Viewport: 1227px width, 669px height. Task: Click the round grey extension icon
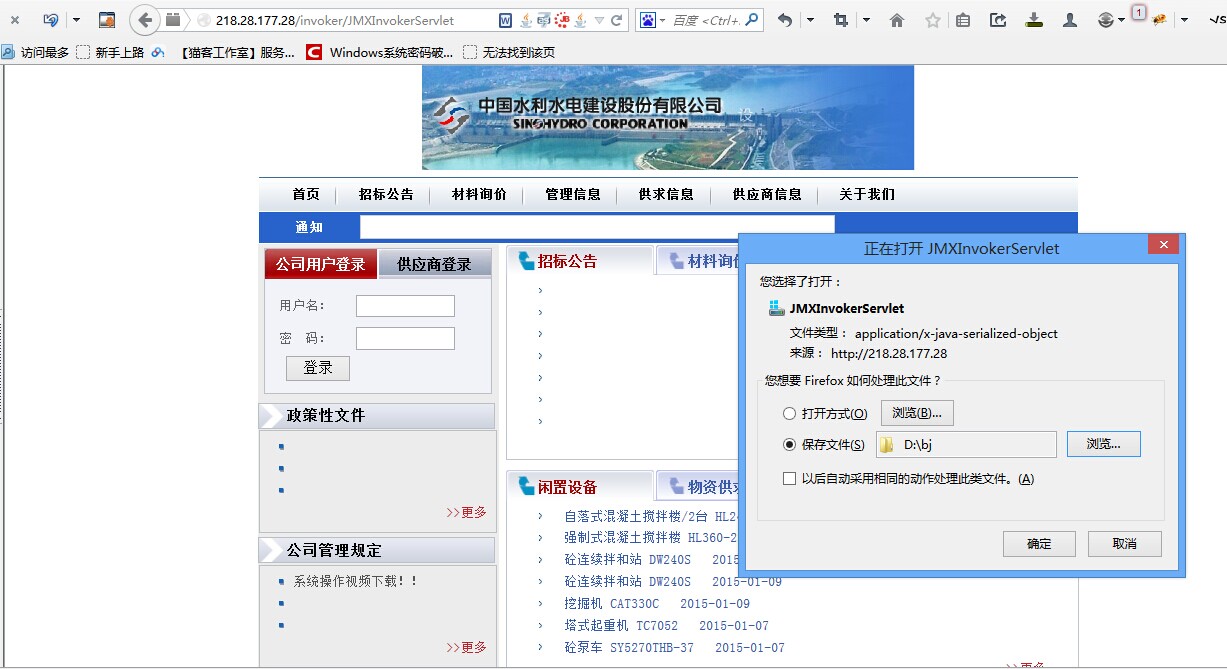1106,20
